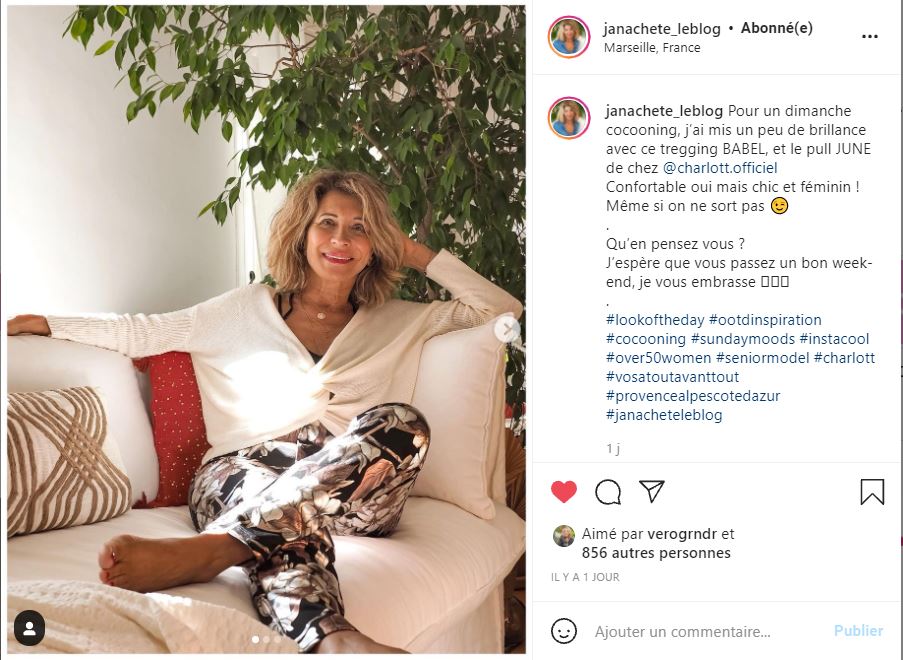Go to the next photo with arrow
Image resolution: width=903 pixels, height=660 pixels.
click(507, 329)
